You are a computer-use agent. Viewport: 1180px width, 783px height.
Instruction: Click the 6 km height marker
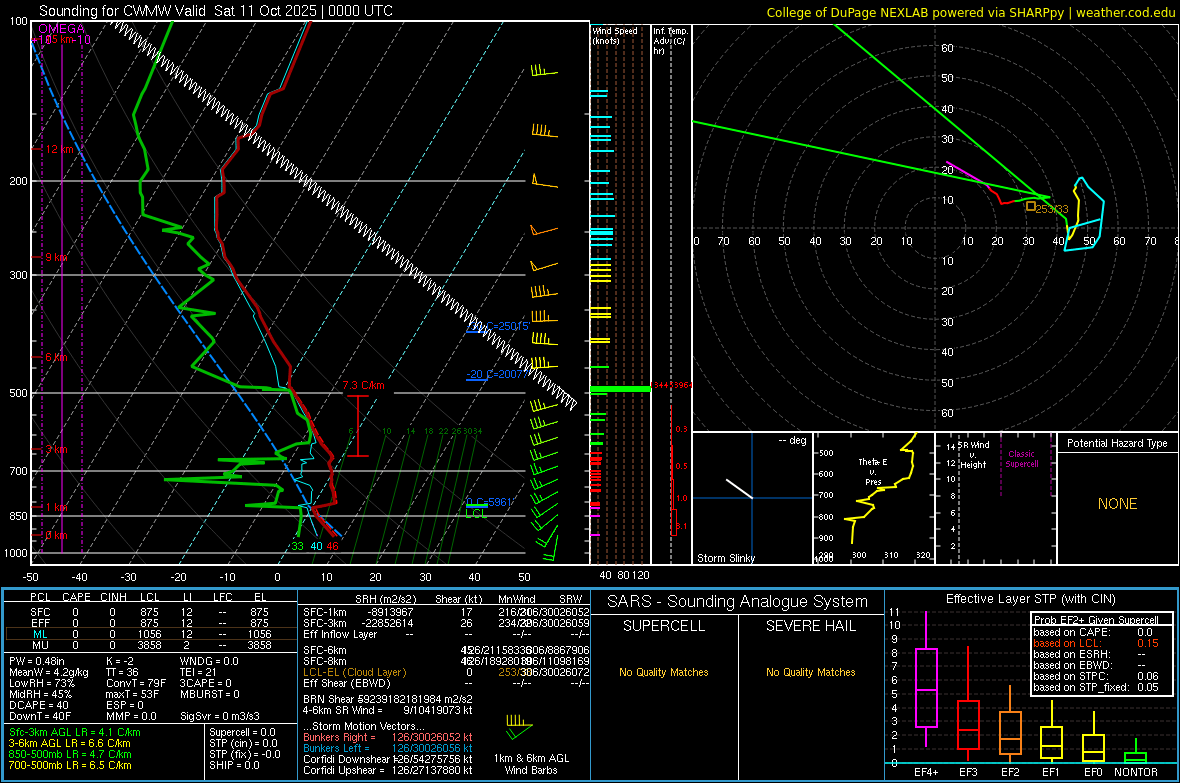(56, 357)
